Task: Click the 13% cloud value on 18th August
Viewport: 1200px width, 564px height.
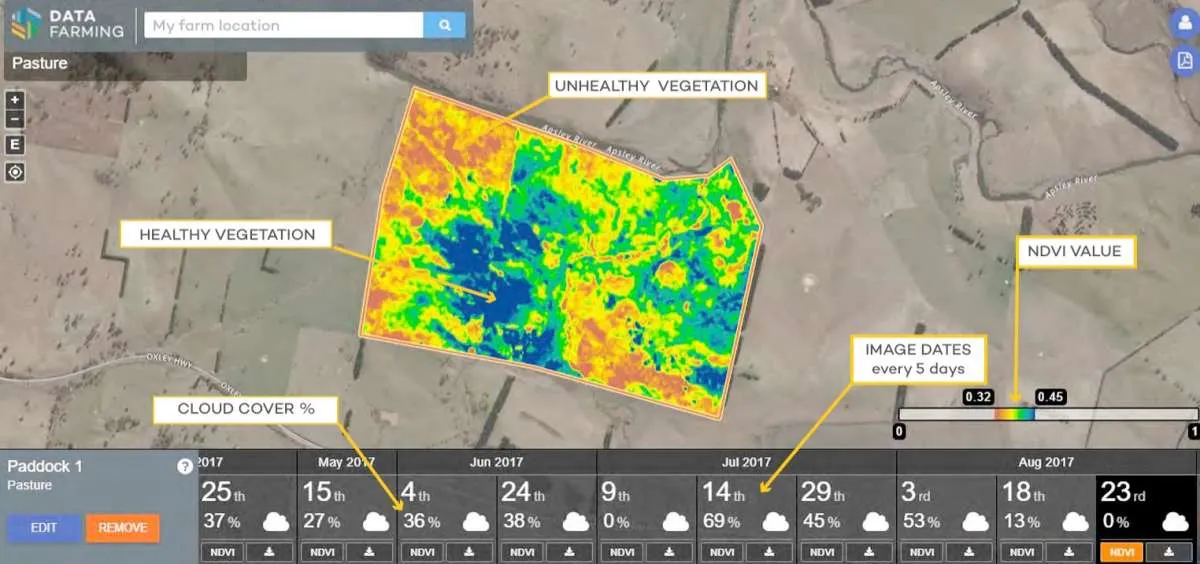Action: [x=1021, y=522]
